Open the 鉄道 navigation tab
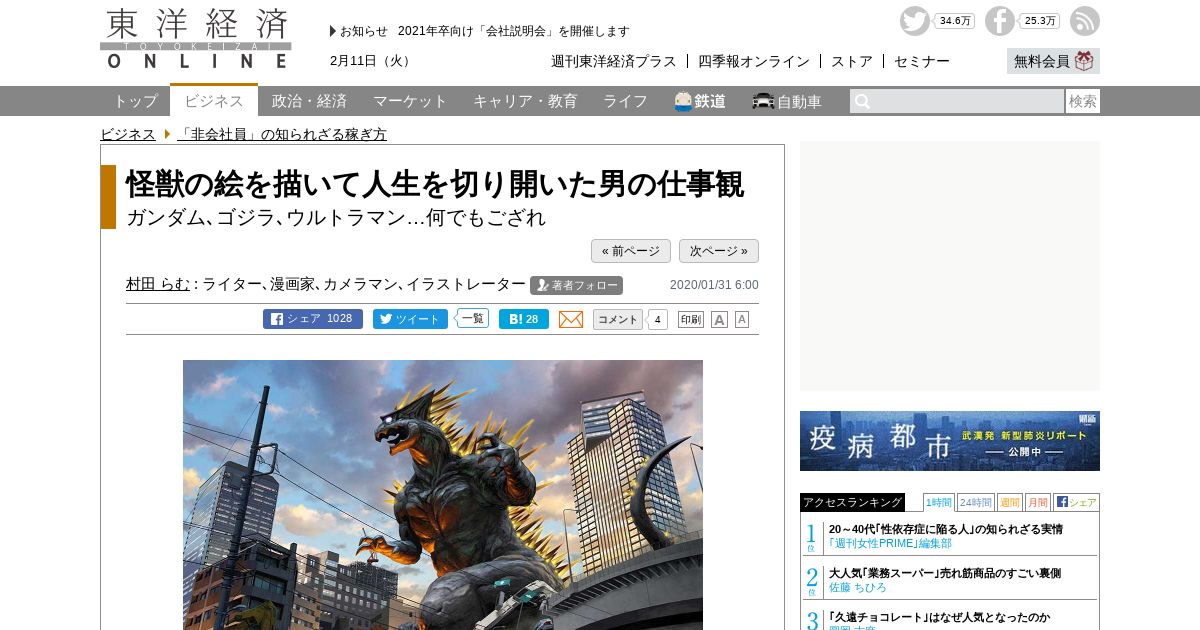Screen dimensions: 1200x630 tap(700, 101)
